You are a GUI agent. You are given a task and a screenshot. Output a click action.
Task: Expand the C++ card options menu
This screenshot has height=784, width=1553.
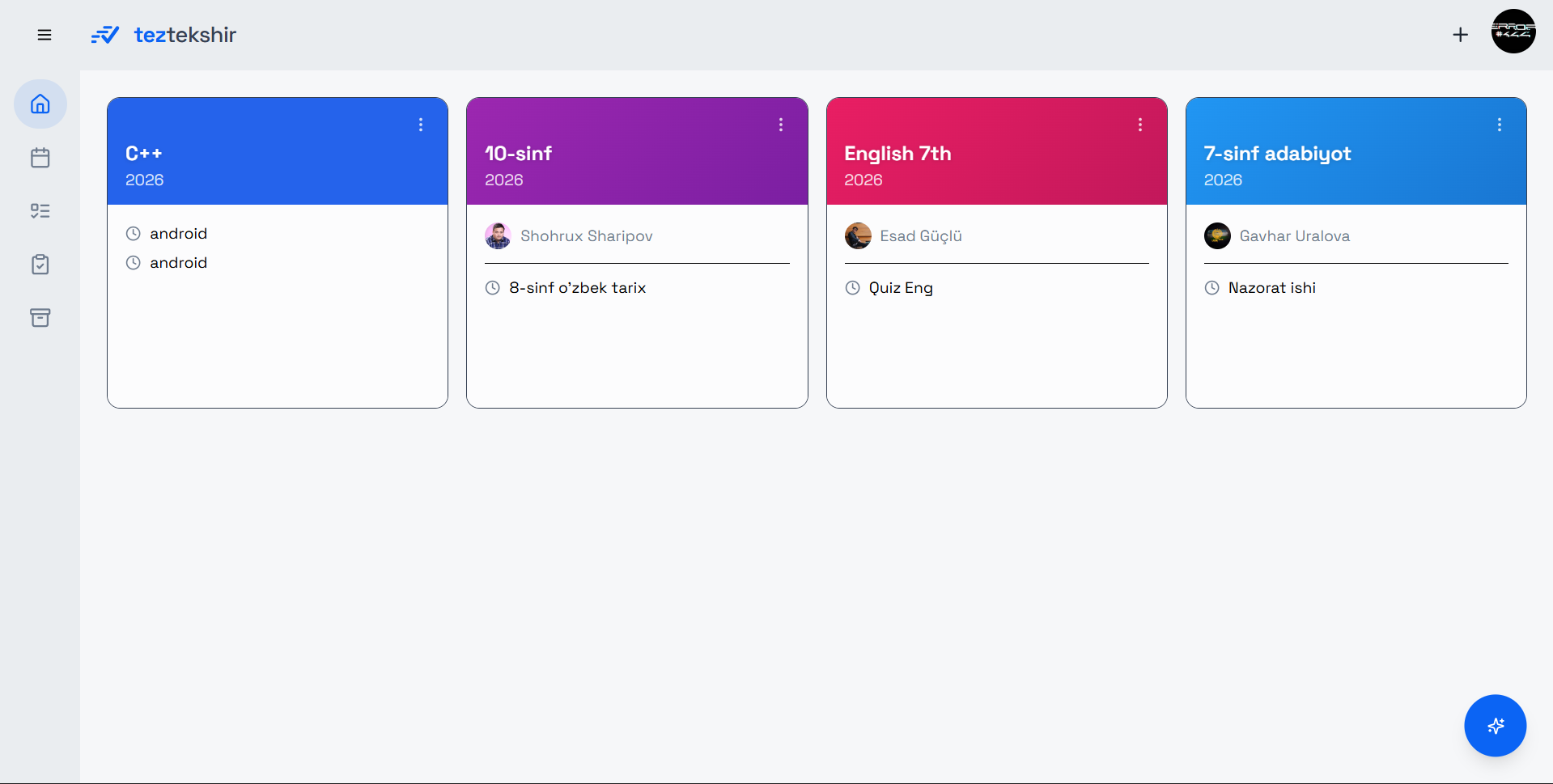421,125
